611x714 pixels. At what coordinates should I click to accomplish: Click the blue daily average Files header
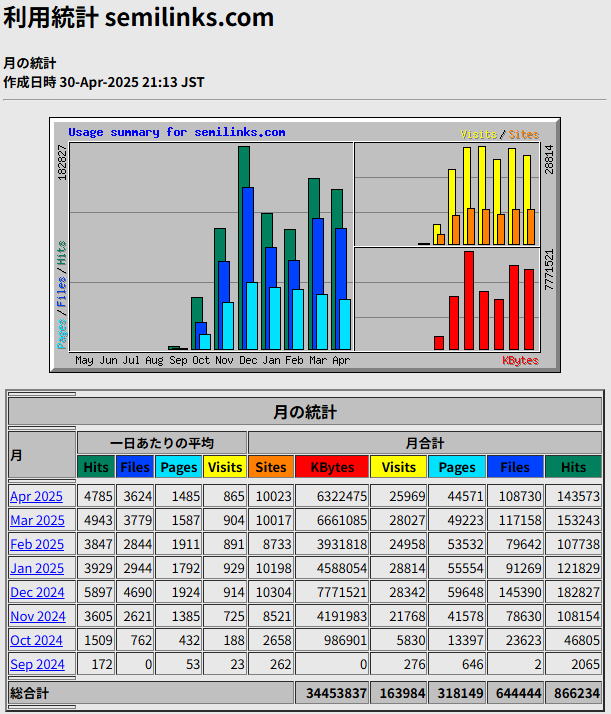[135, 467]
